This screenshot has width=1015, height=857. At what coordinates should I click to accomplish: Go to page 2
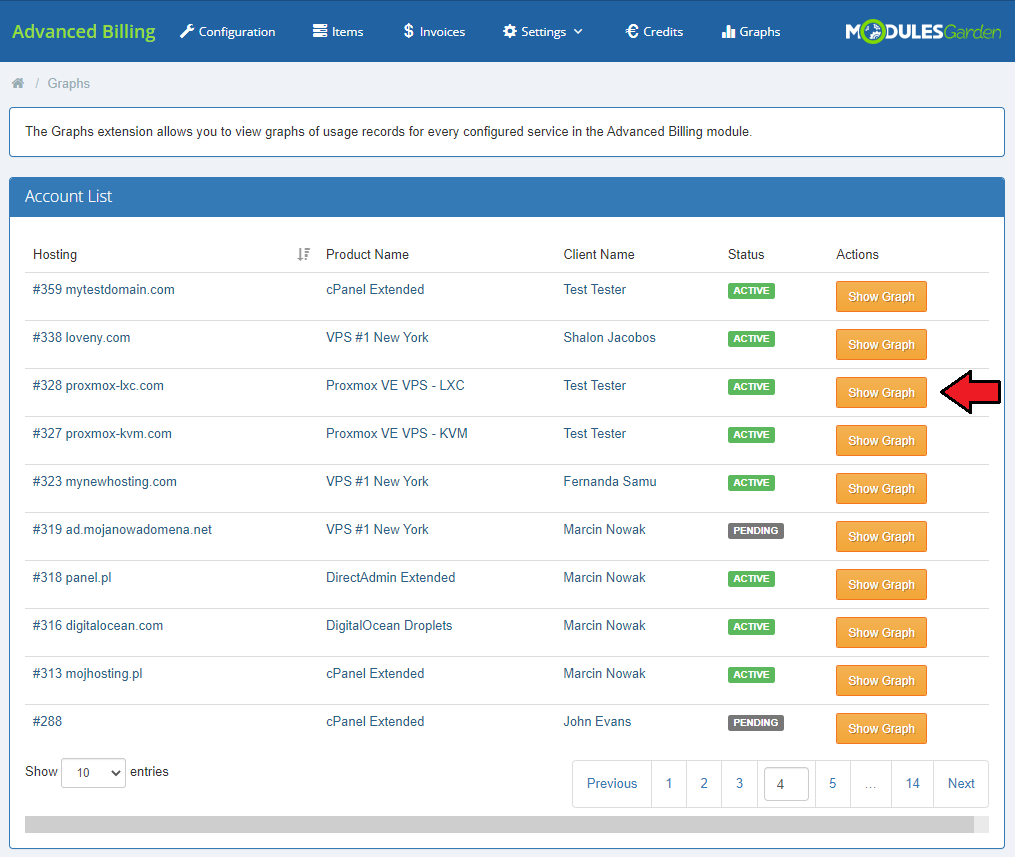[x=704, y=784]
